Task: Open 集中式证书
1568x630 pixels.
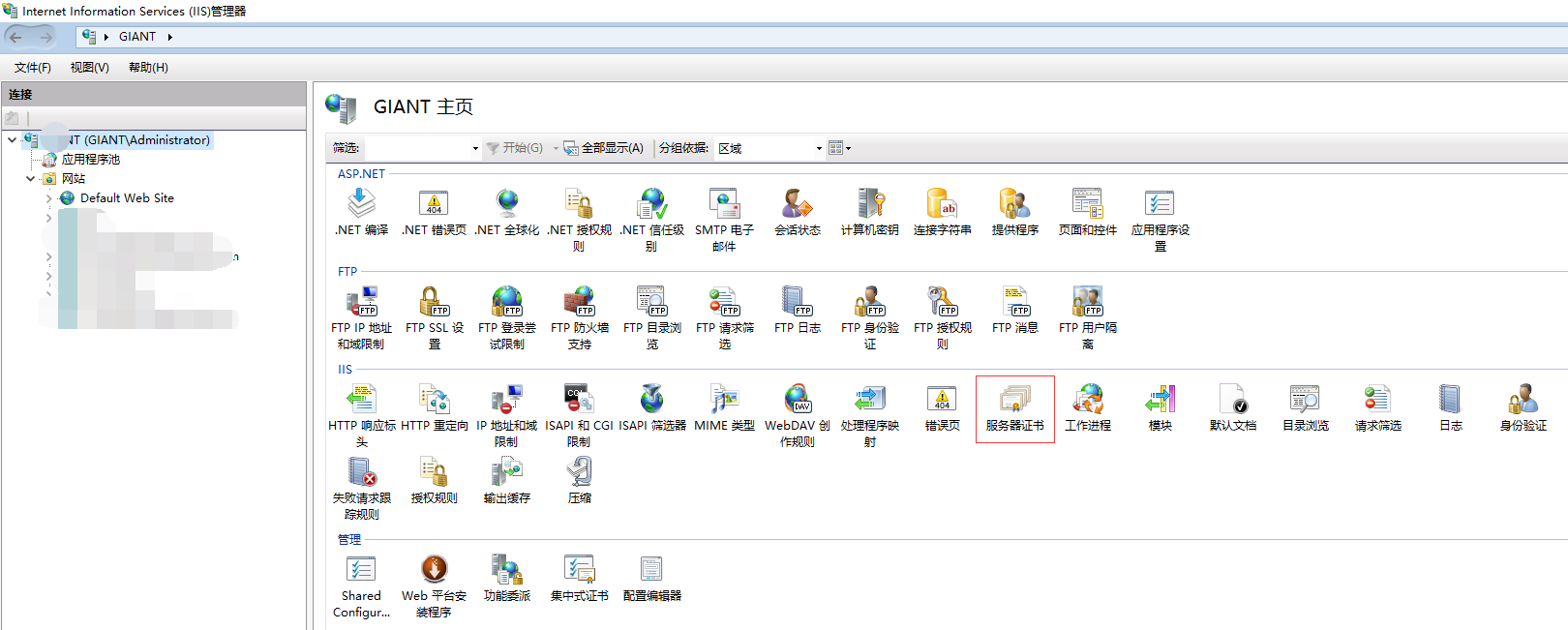Action: (x=579, y=579)
